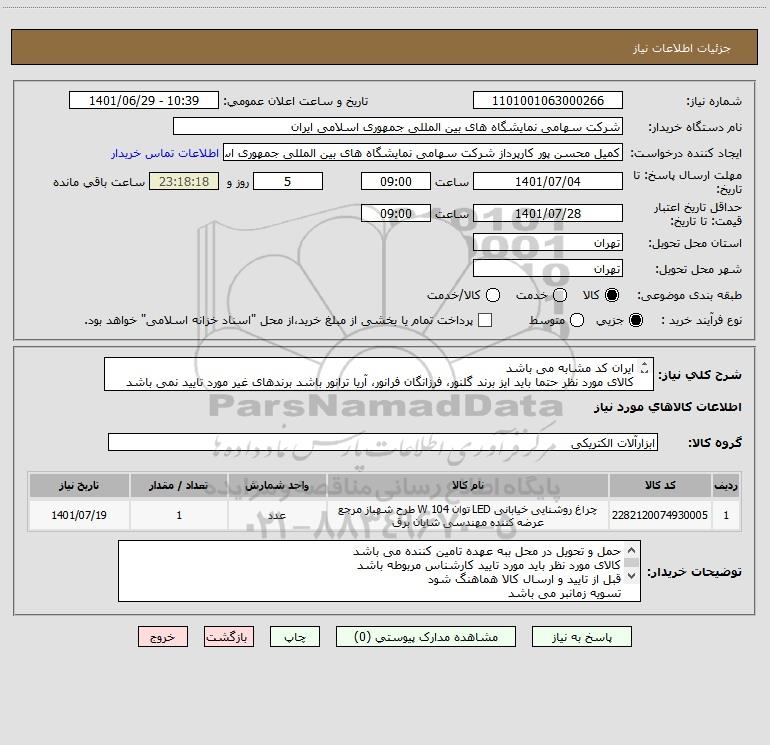Click the need date 1401/07/19 cell
This screenshot has height=745, width=770.
coord(79,515)
